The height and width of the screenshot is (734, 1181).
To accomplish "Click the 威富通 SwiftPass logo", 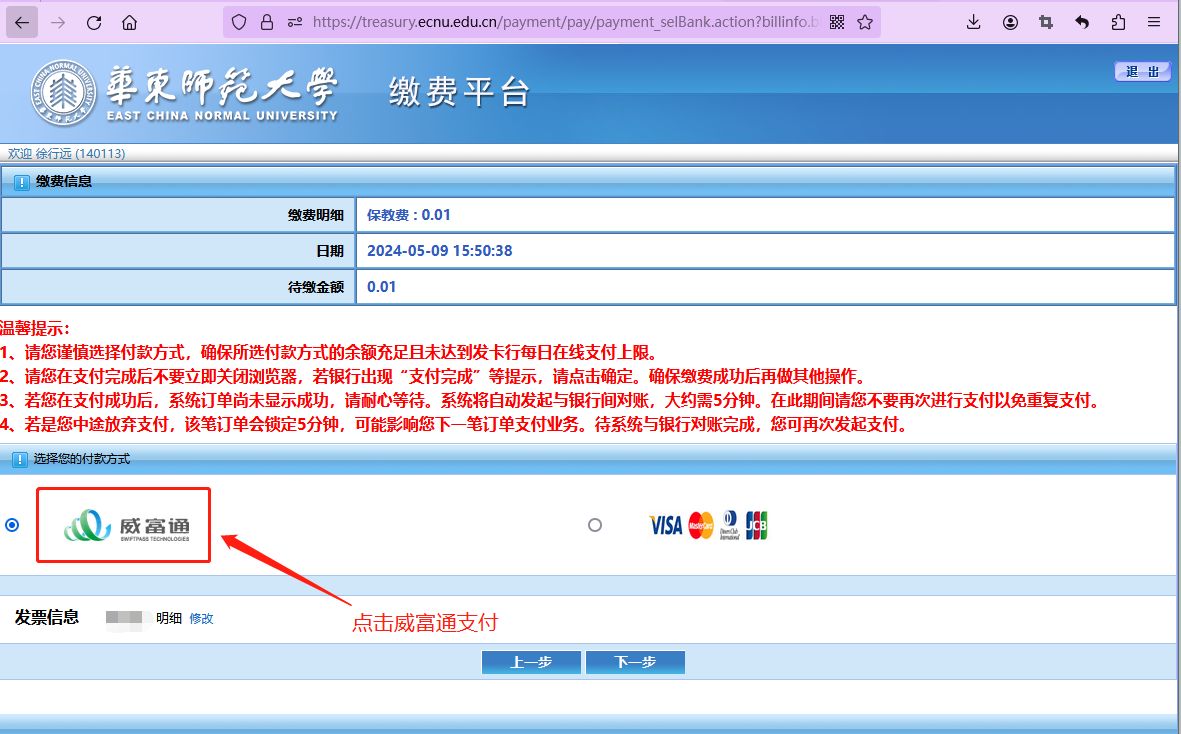I will pos(124,525).
